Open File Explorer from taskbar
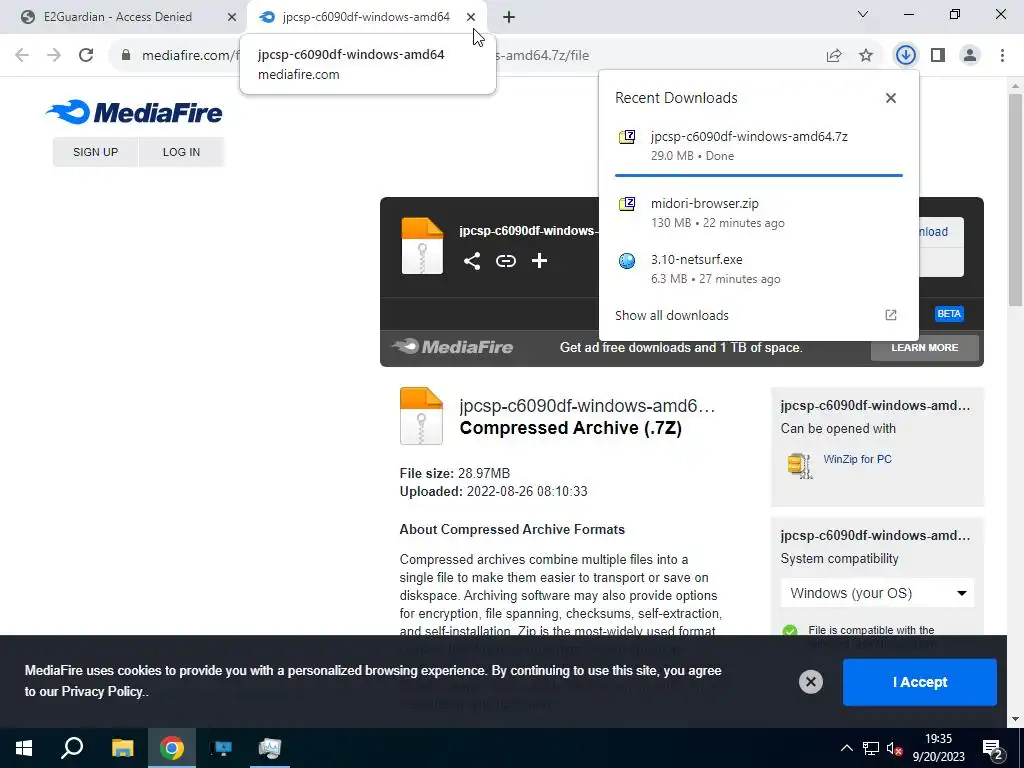Screen dimensions: 1024x768 [x=122, y=748]
